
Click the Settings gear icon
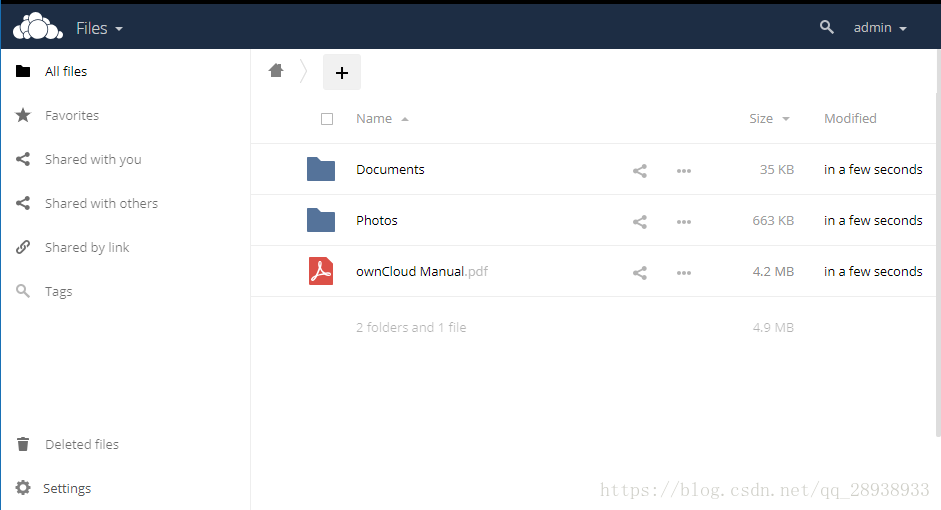(x=23, y=488)
